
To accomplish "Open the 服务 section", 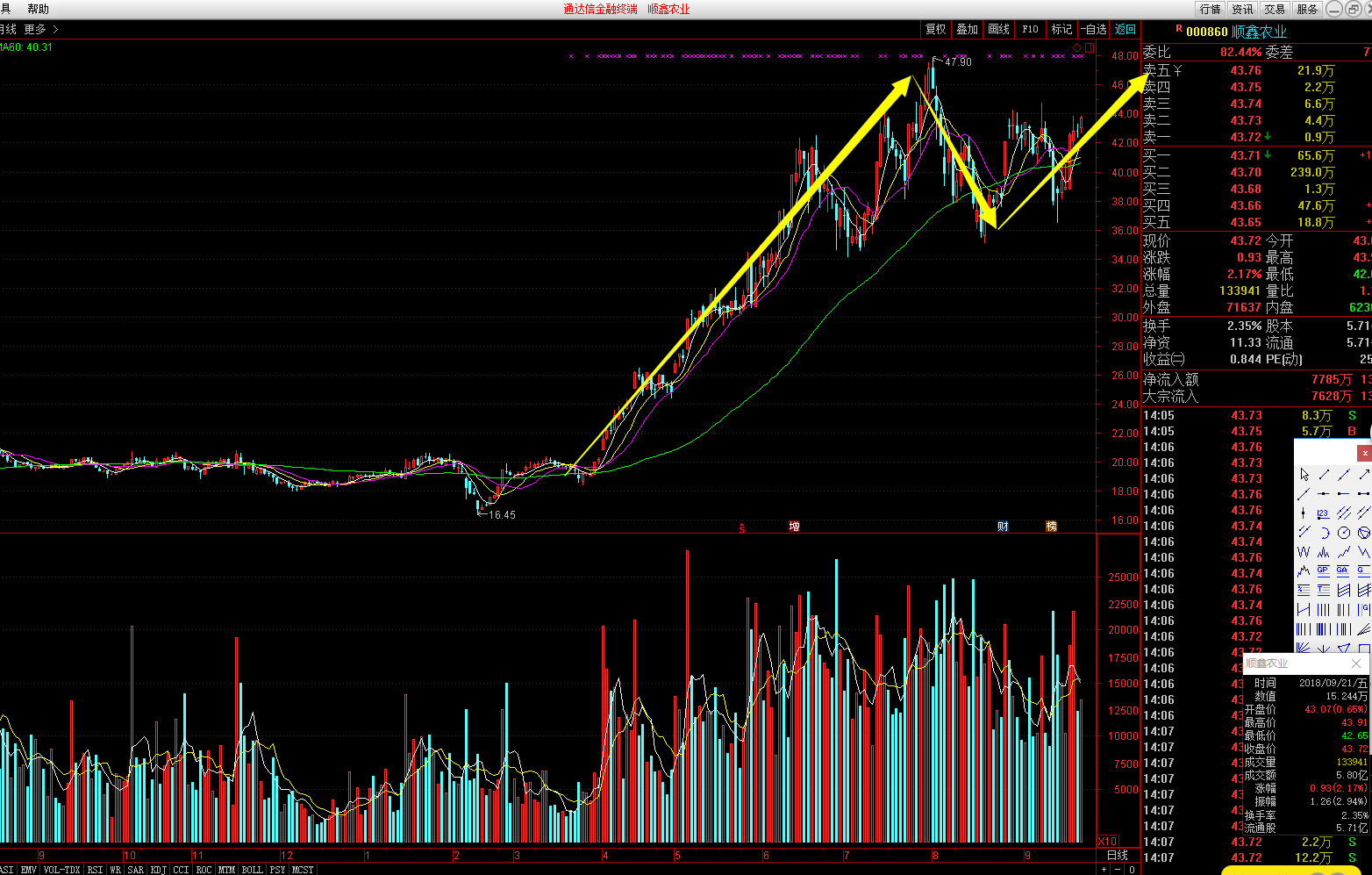I will click(x=1307, y=9).
